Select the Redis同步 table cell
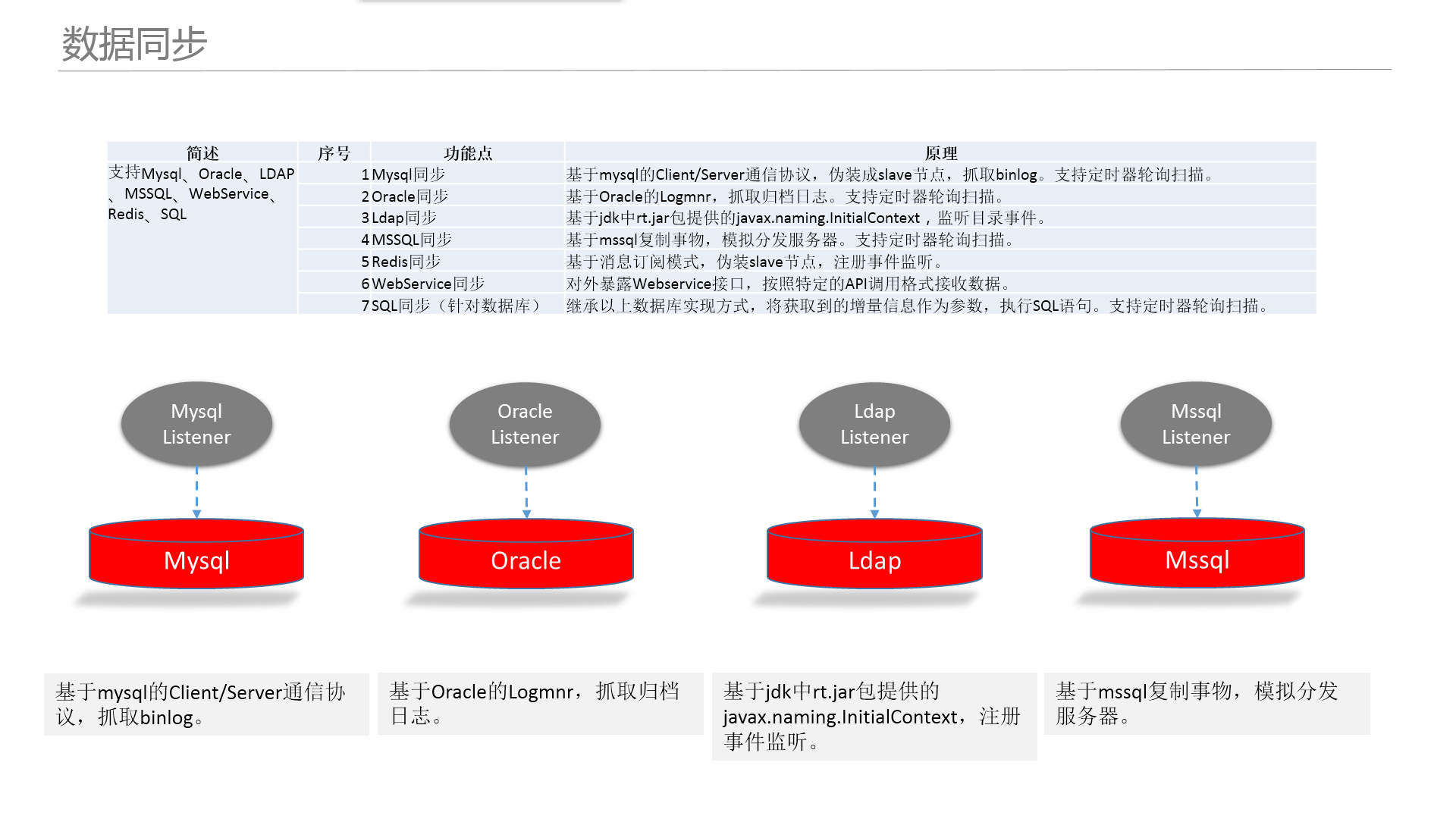The height and width of the screenshot is (819, 1456). (468, 262)
